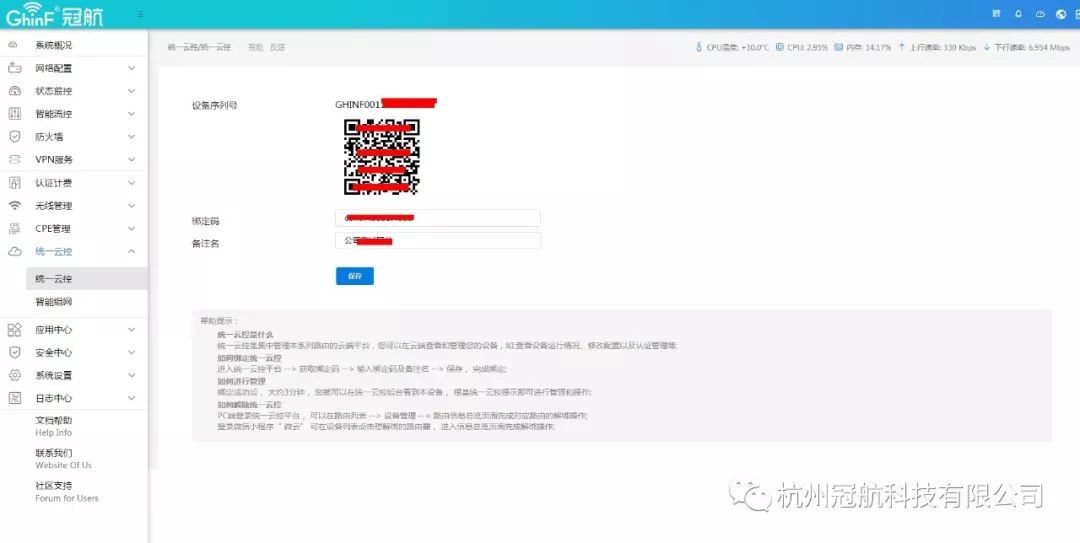The image size is (1080, 543).
Task: Click the 应用中心 grid icon
Action: pos(14,329)
